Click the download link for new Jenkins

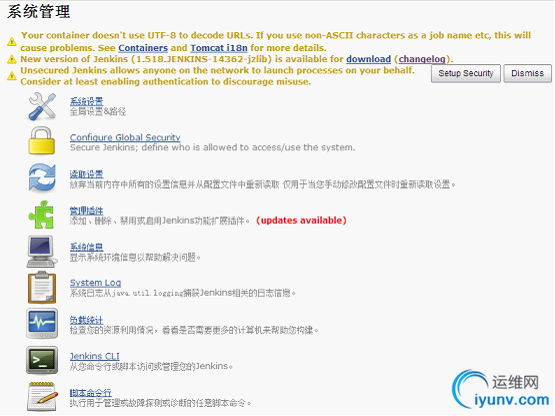click(x=368, y=59)
